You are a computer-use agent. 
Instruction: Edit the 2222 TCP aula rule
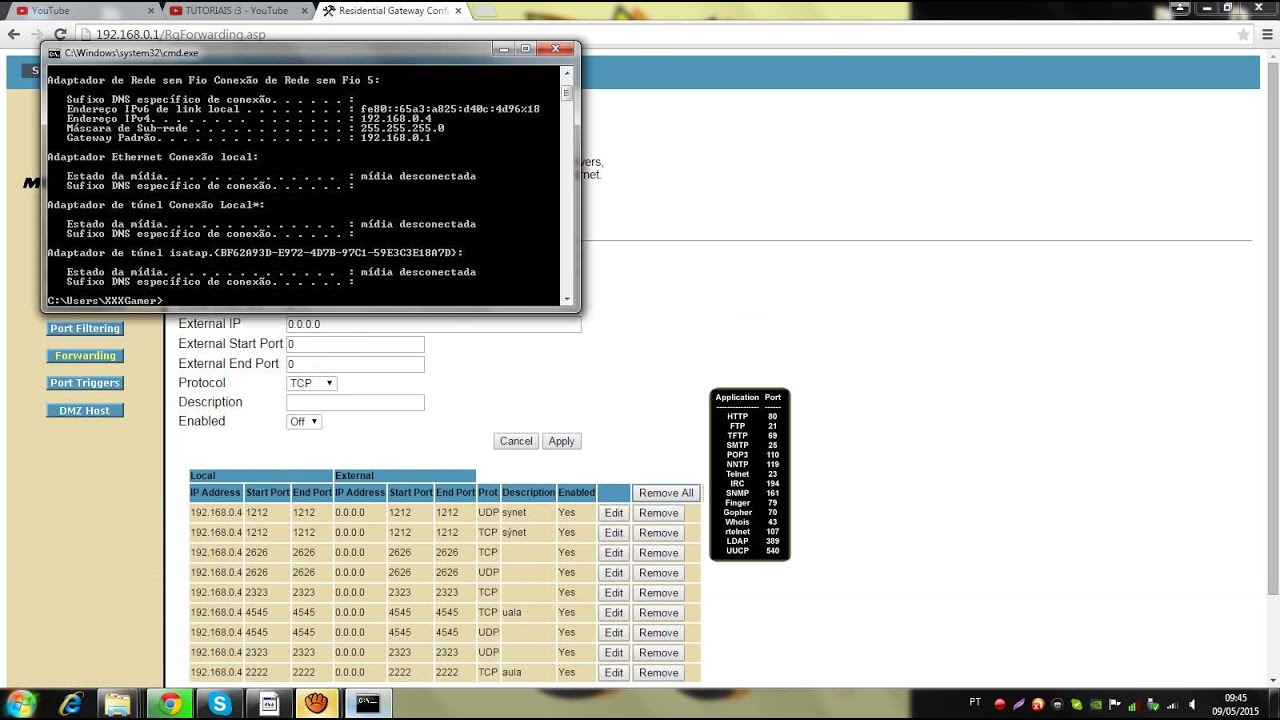tap(614, 673)
